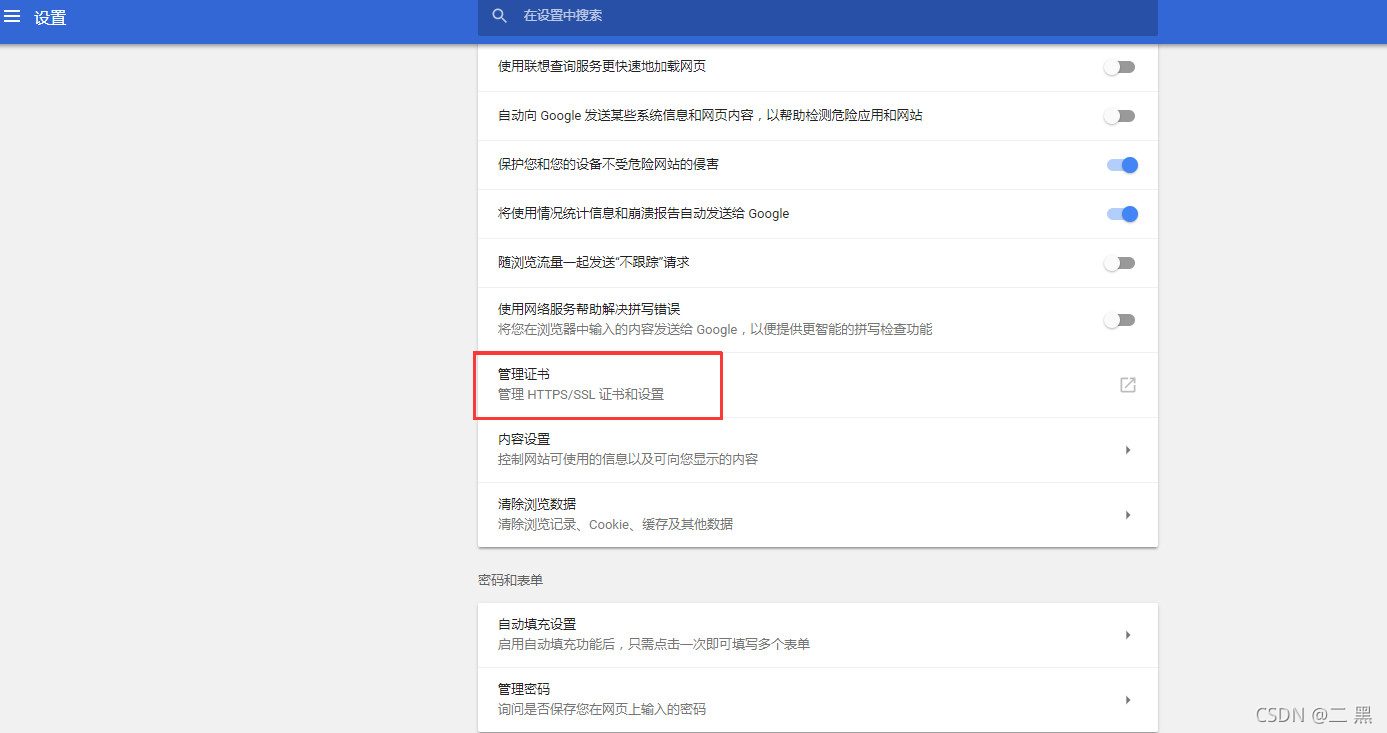Screen dimensions: 1387x733
Task: Click 管理密码 row title
Action: point(524,689)
